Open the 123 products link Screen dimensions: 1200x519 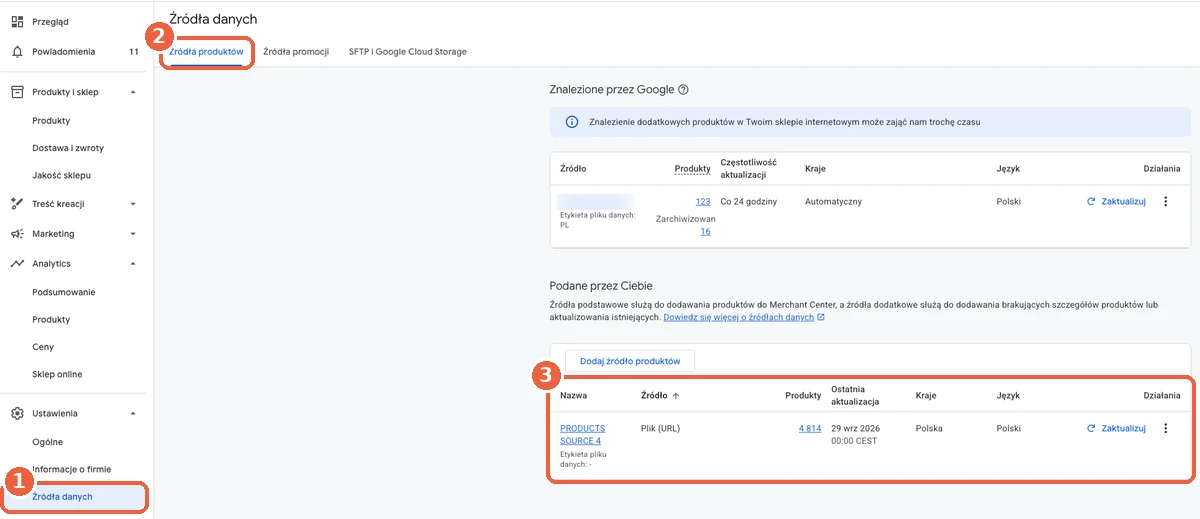tap(703, 201)
